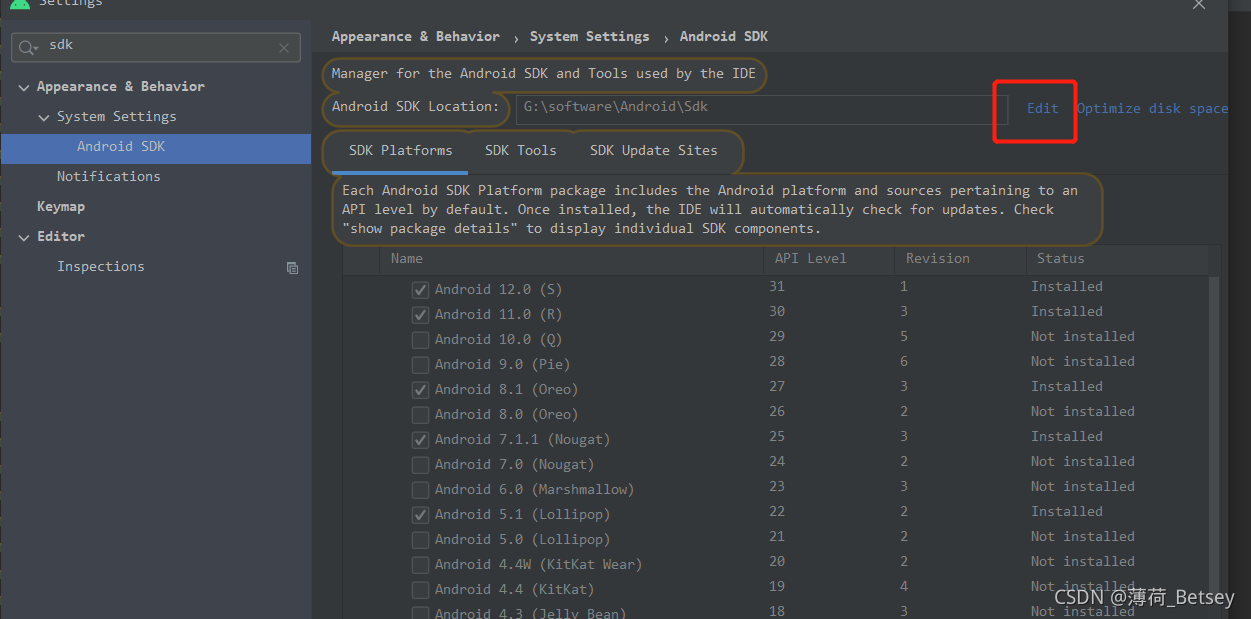The height and width of the screenshot is (619, 1251).
Task: Click Not installed status for Android 9.0
Action: pos(1083,362)
